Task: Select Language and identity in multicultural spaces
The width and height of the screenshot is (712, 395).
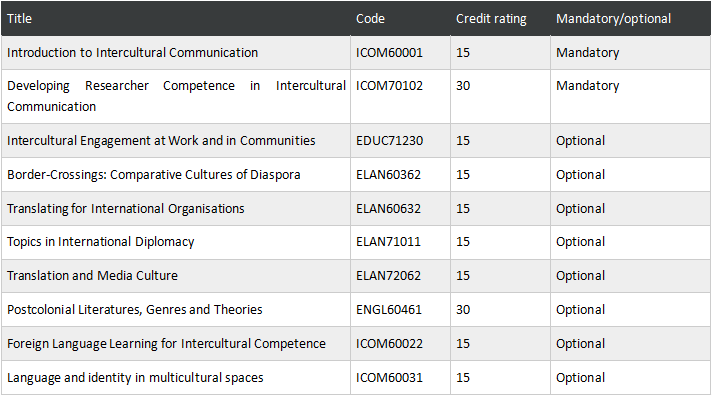Action: (x=135, y=378)
